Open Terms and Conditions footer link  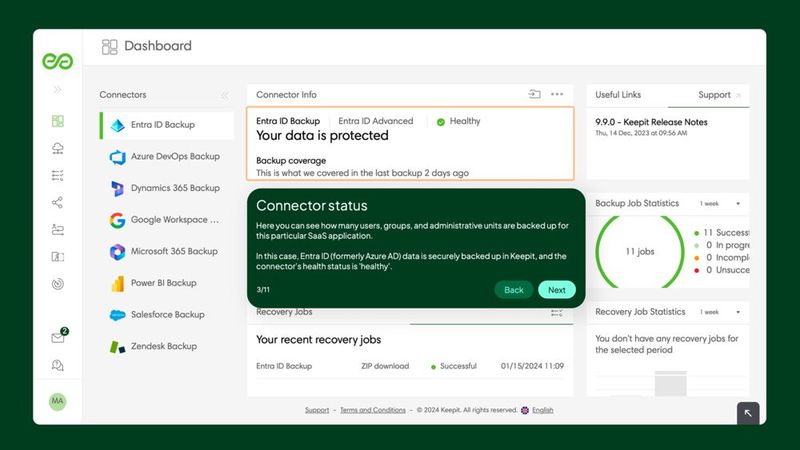(x=372, y=410)
